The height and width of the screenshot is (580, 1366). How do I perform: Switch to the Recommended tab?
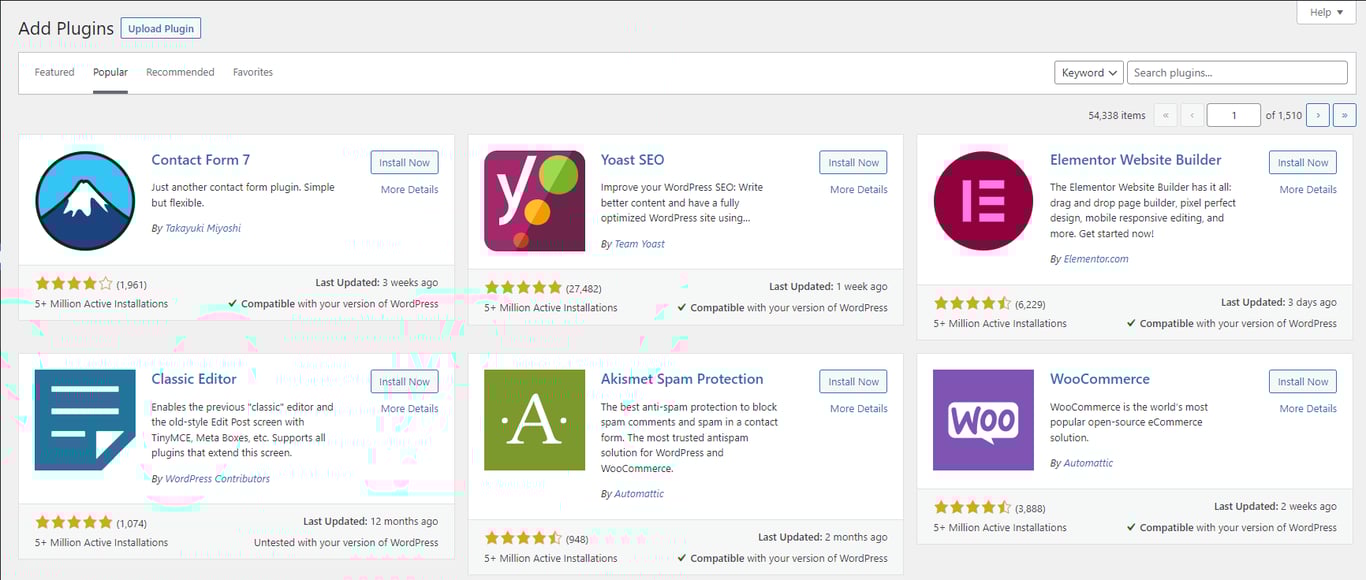180,71
